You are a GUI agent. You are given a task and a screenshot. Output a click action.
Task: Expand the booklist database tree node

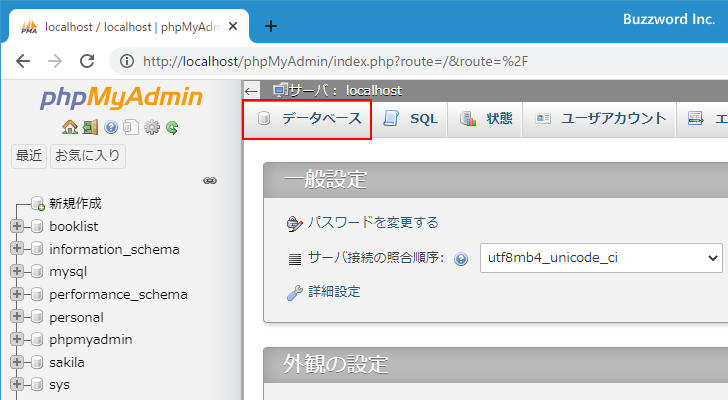17,226
